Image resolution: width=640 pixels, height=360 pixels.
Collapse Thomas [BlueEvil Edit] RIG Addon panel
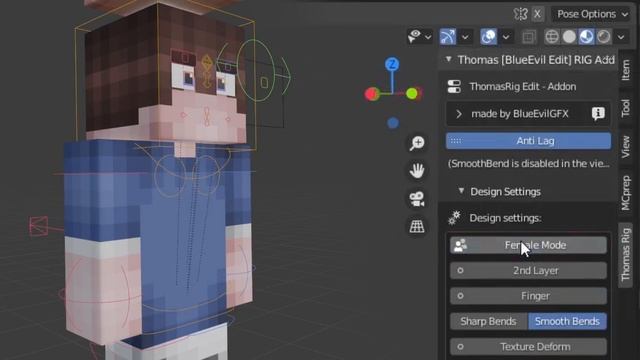(x=449, y=60)
